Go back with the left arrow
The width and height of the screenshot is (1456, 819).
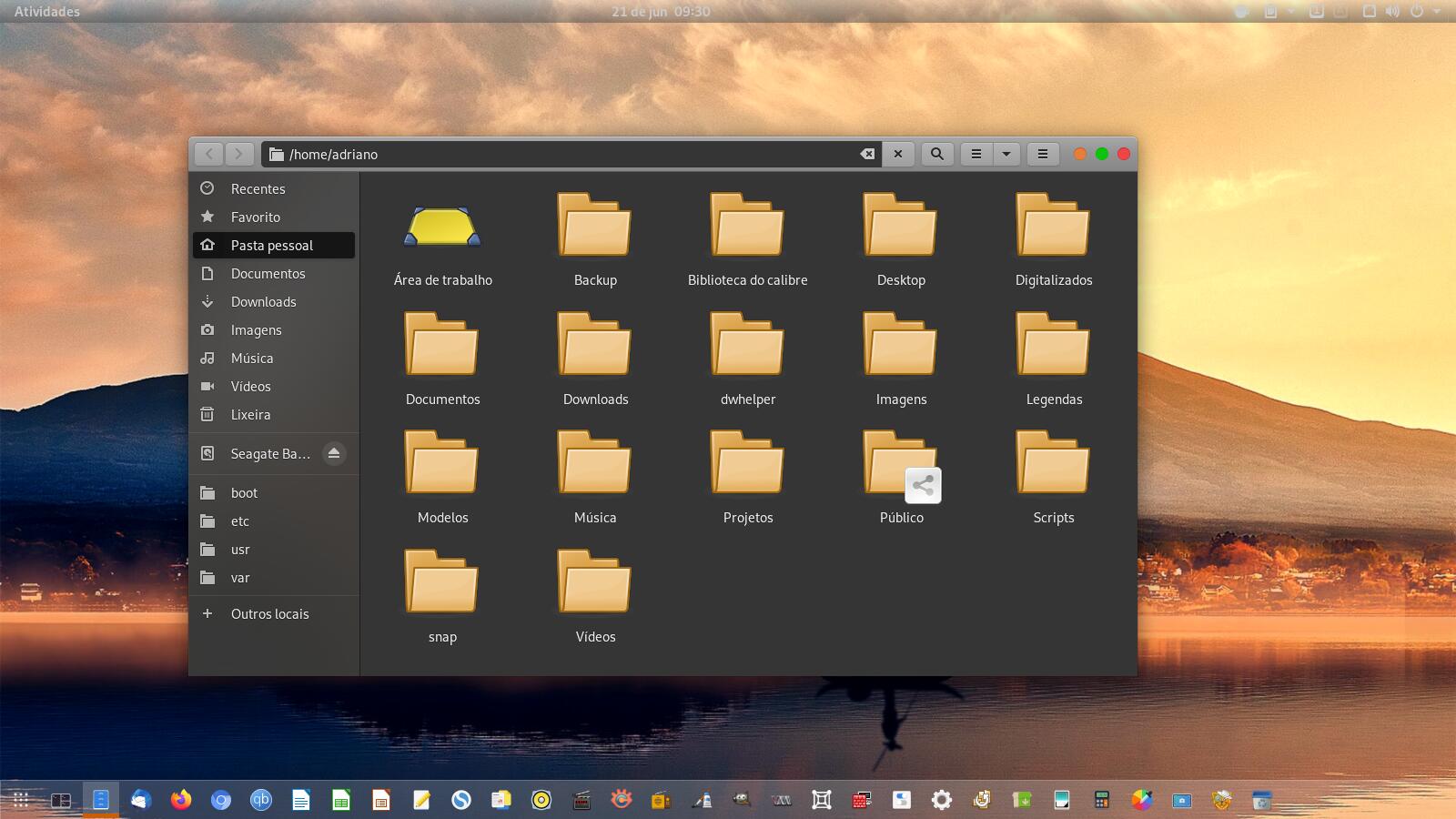209,154
